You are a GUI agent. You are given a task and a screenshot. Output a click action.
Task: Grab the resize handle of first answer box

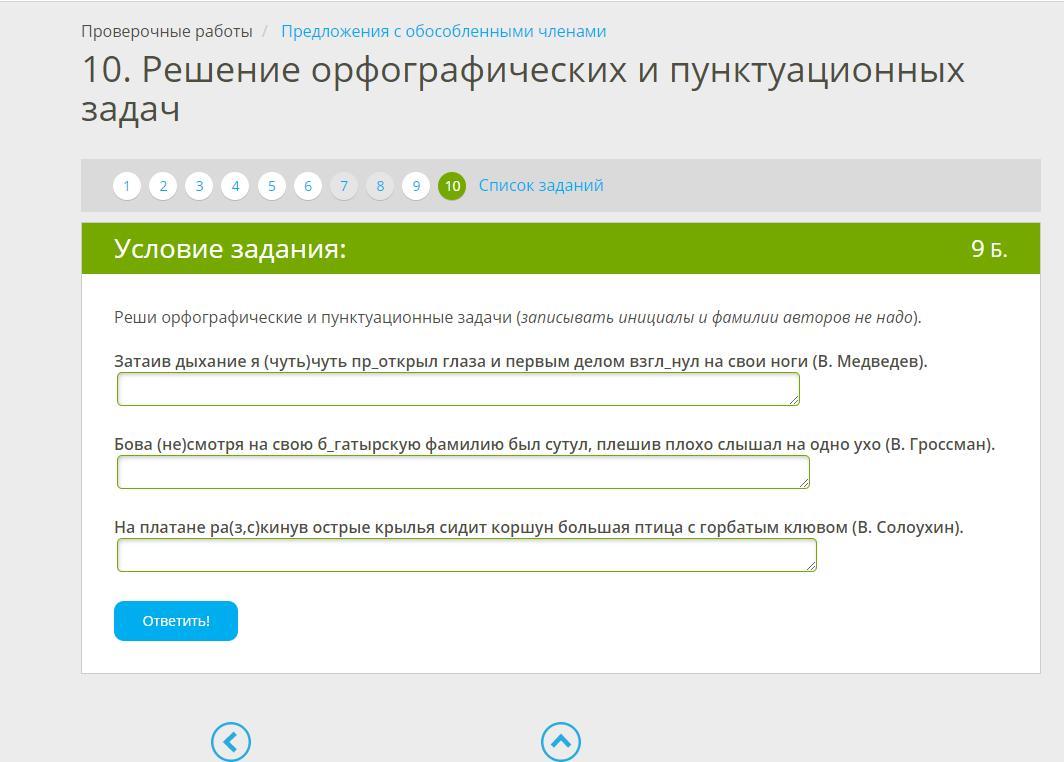(794, 400)
